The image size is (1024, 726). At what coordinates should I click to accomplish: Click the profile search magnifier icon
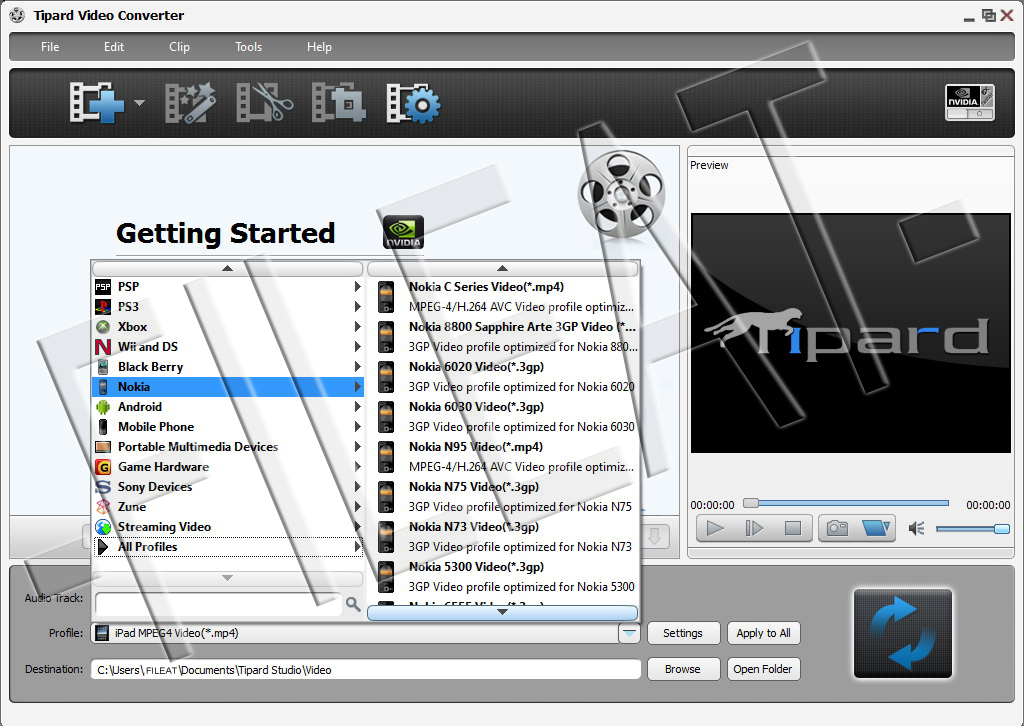[353, 604]
